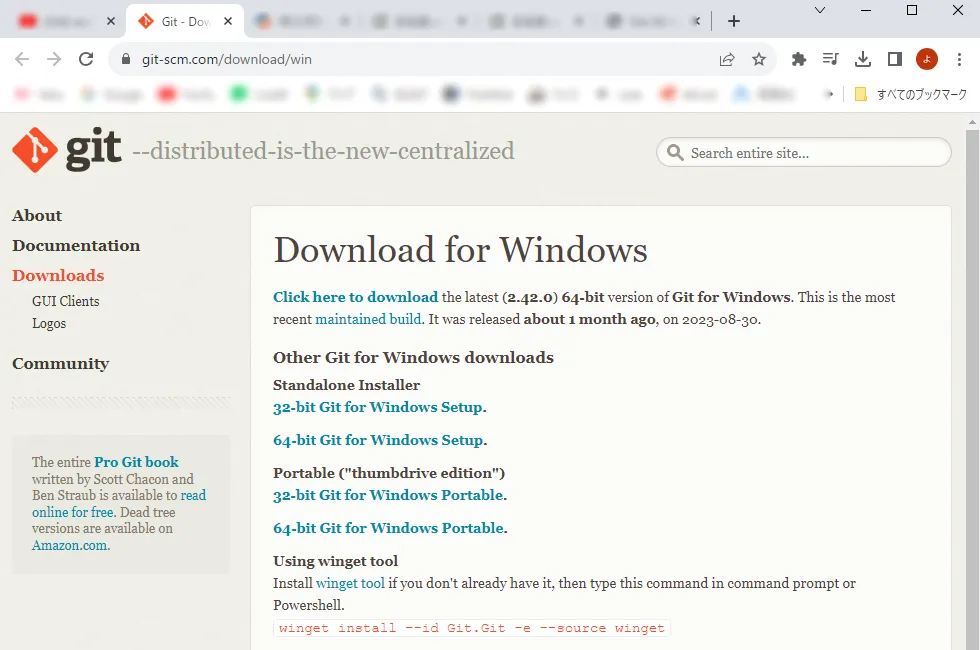This screenshot has height=650, width=980.
Task: Click the browser back arrow
Action: pos(22,59)
